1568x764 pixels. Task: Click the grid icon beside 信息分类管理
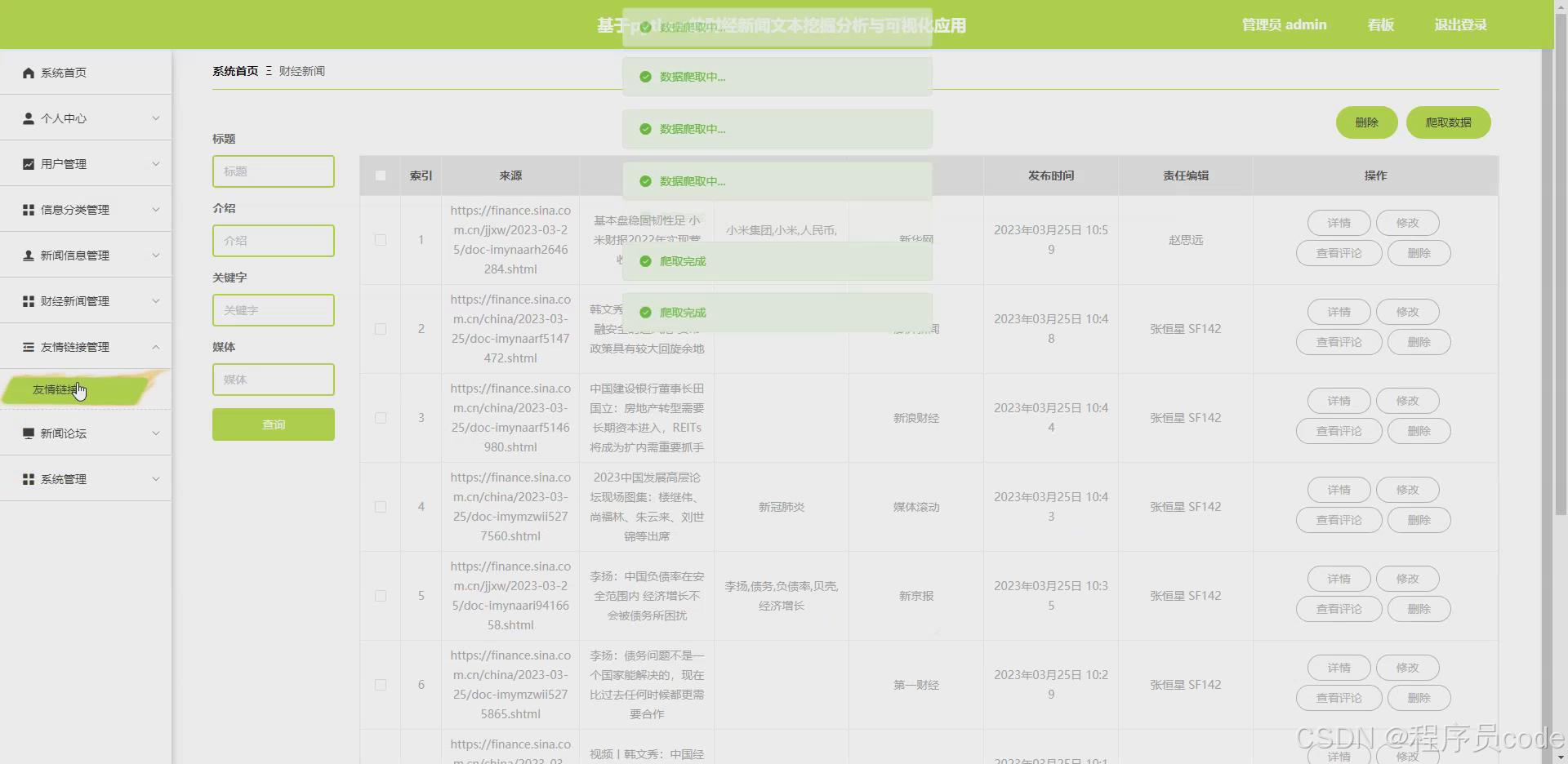[x=29, y=210]
